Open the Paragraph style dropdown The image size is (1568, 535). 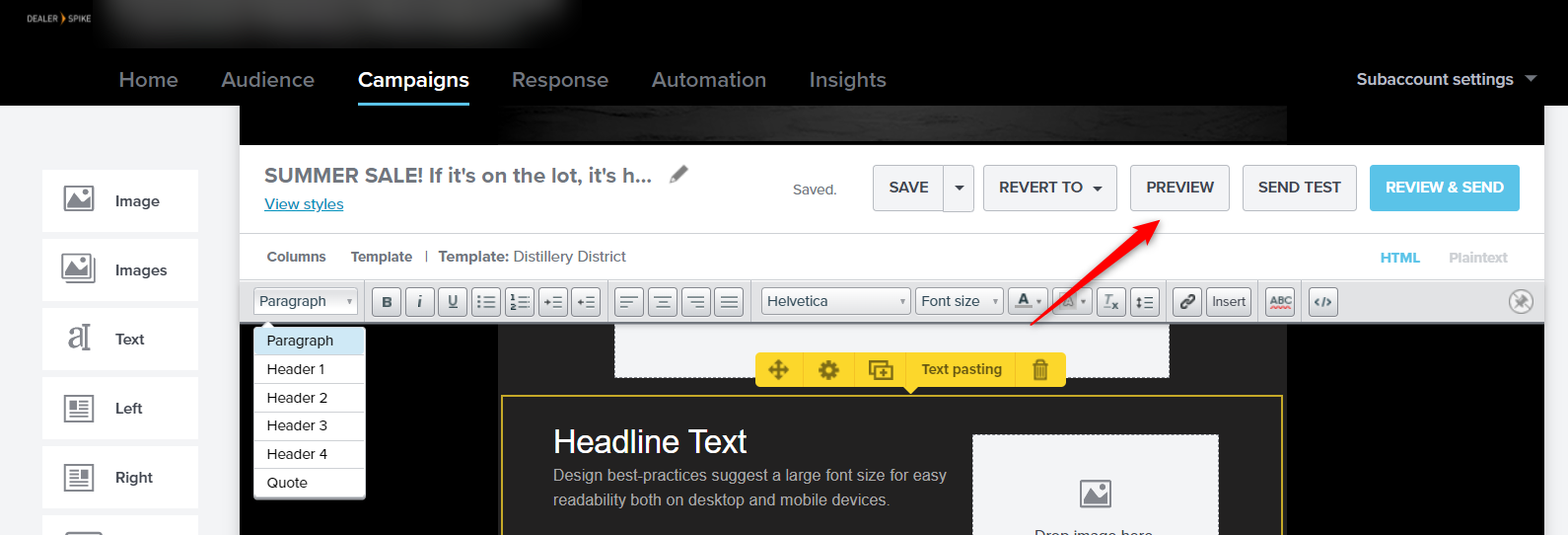coord(305,302)
